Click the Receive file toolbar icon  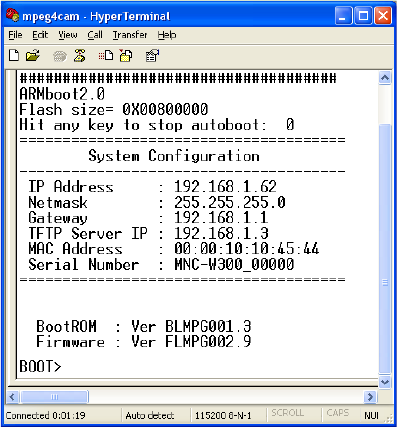(x=126, y=56)
